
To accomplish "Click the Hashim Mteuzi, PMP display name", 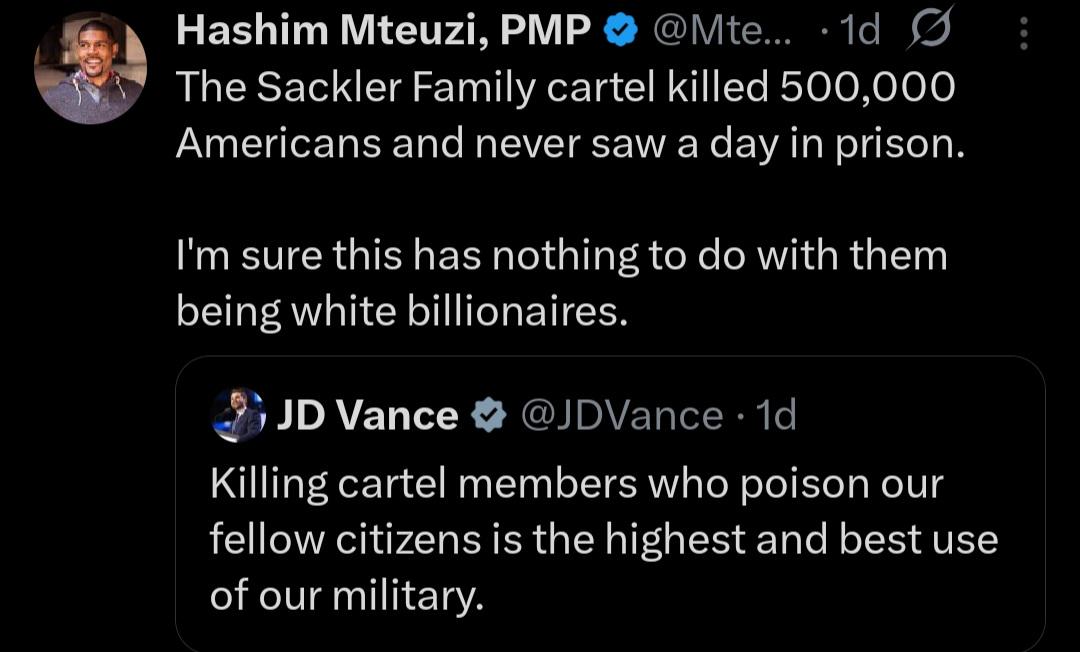I will point(382,32).
